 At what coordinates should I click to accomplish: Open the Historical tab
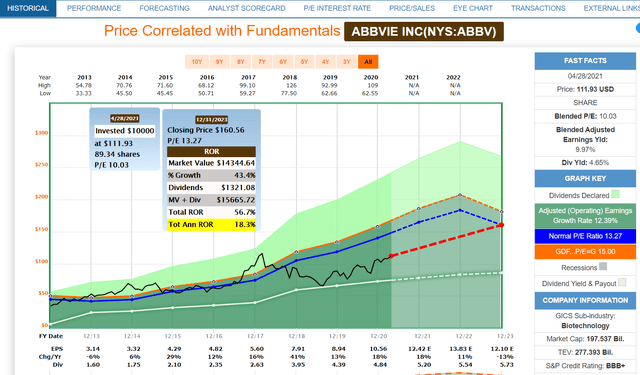click(x=28, y=8)
